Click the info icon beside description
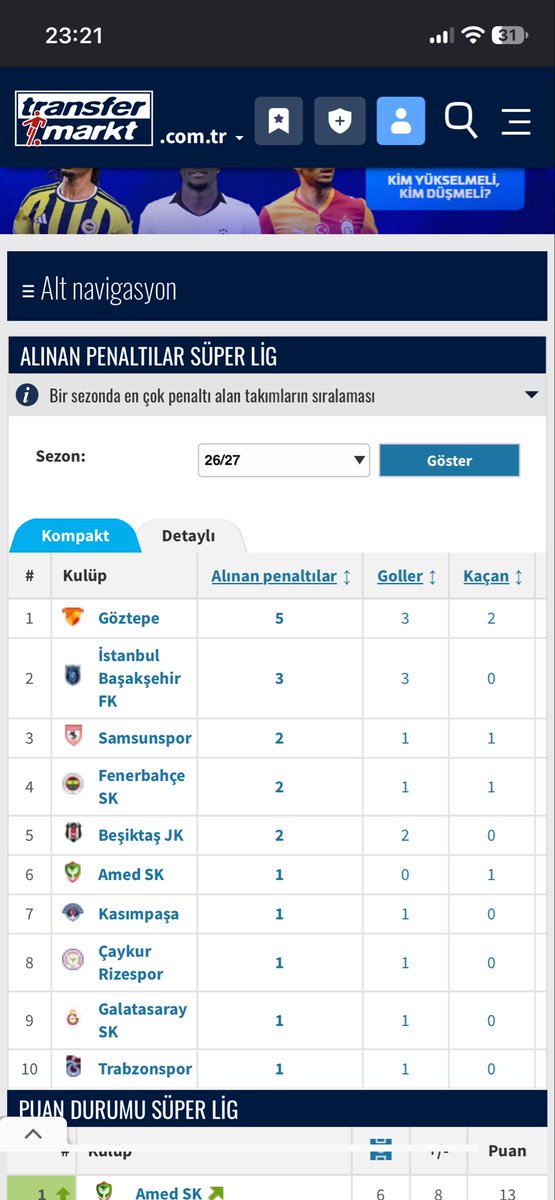 tap(28, 396)
